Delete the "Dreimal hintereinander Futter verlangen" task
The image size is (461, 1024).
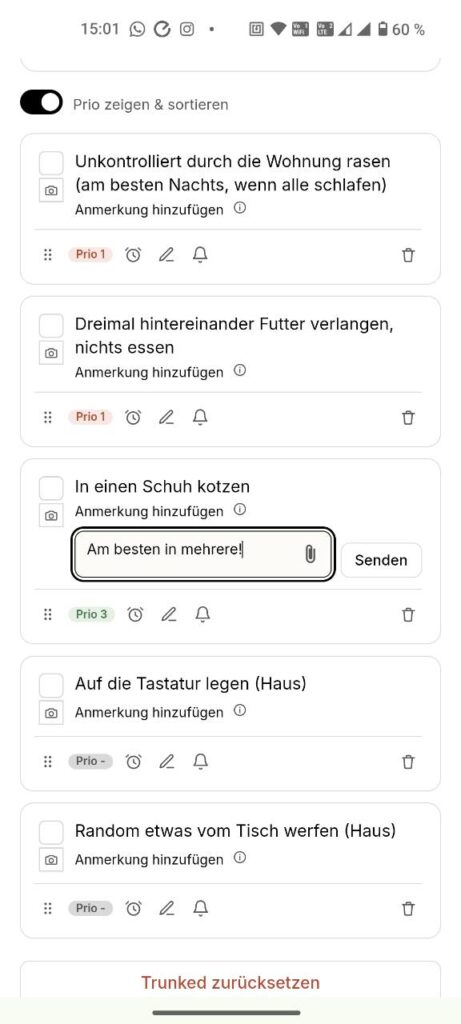click(x=408, y=417)
